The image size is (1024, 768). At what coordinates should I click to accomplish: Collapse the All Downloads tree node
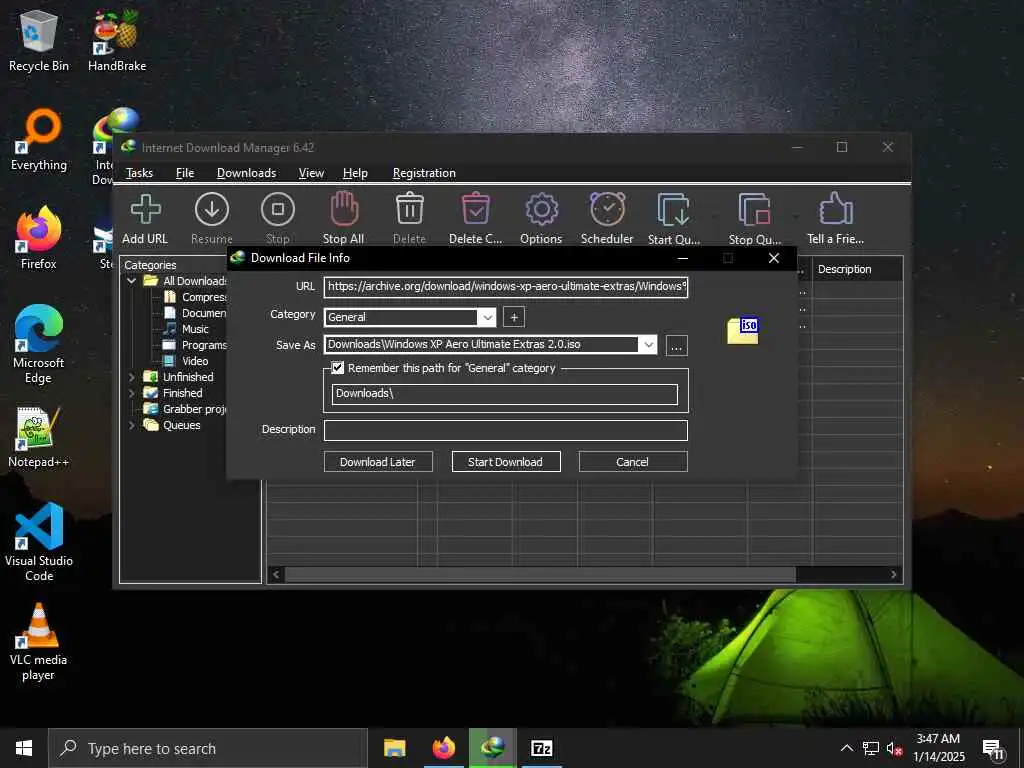point(132,281)
